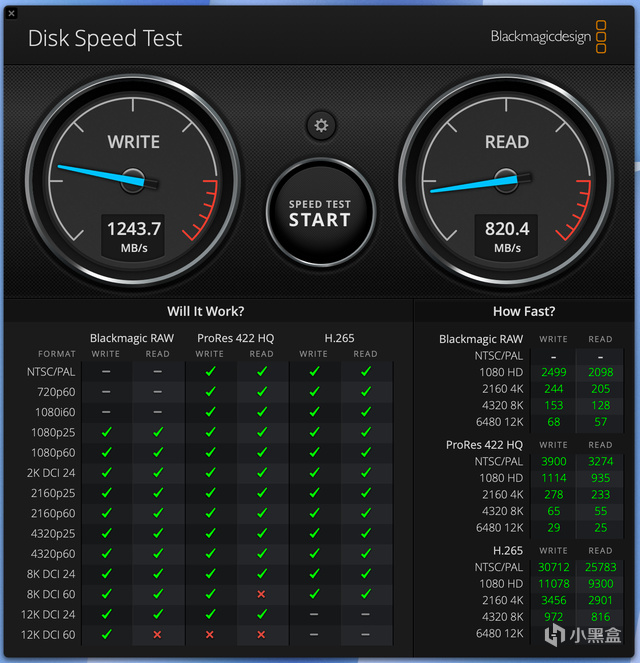Click the green check for 12K DCI 60 Blackmagic RAW write

pyautogui.click(x=107, y=634)
